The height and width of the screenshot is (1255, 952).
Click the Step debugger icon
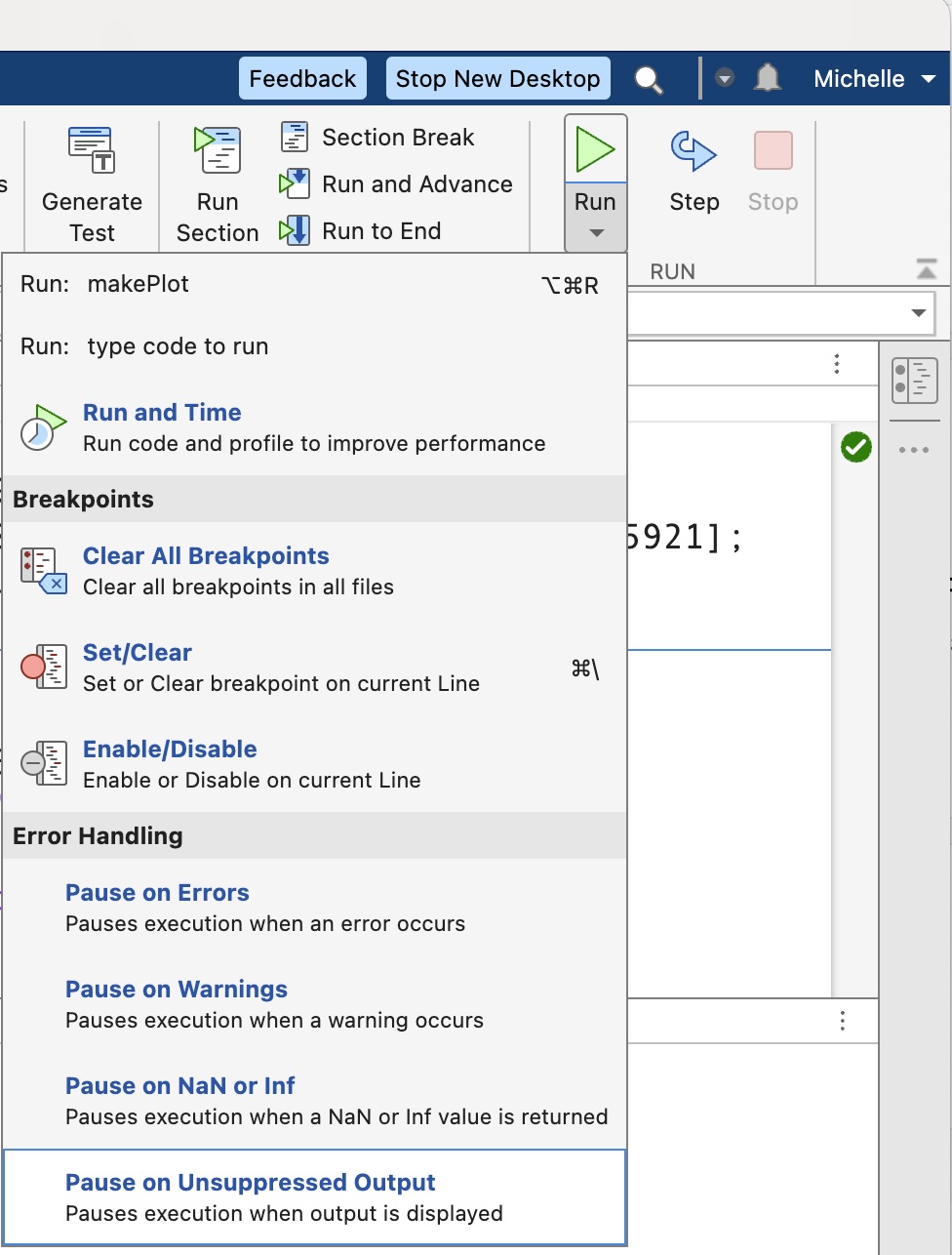694,151
